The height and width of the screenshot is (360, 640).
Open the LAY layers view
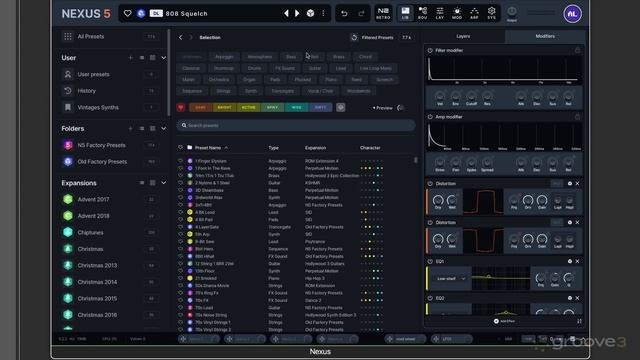440,13
